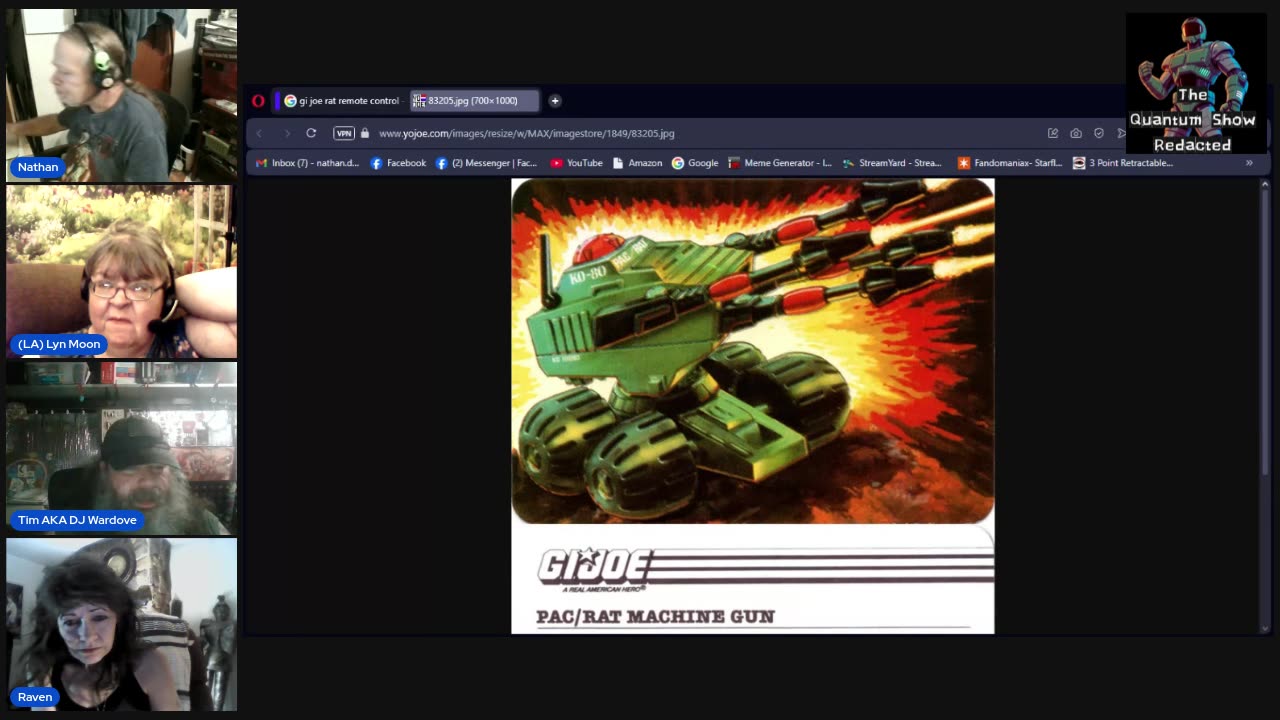Click the Raven name label
Viewport: 1280px width, 720px height.
tap(35, 697)
